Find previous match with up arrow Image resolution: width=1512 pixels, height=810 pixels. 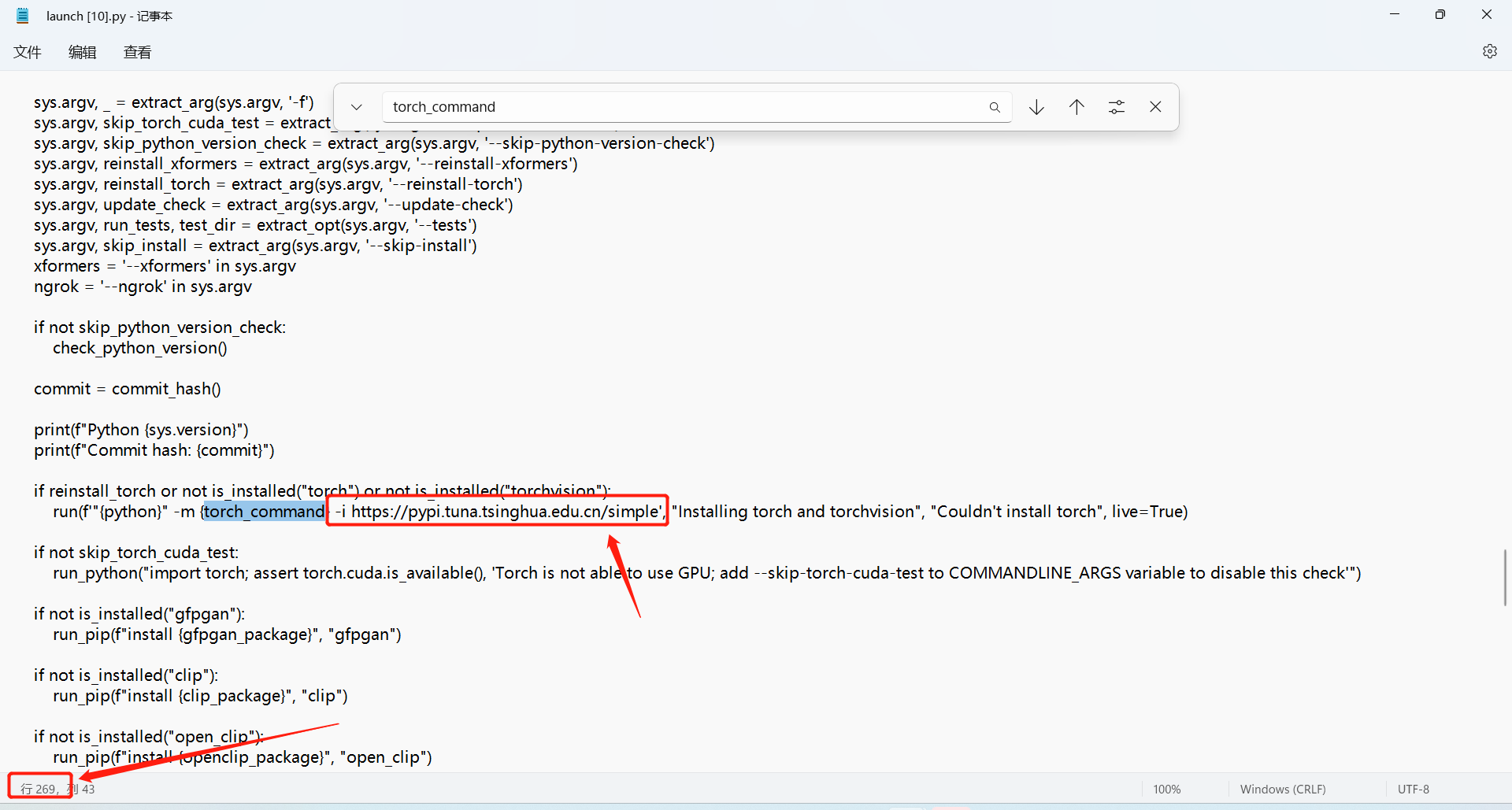click(1077, 107)
